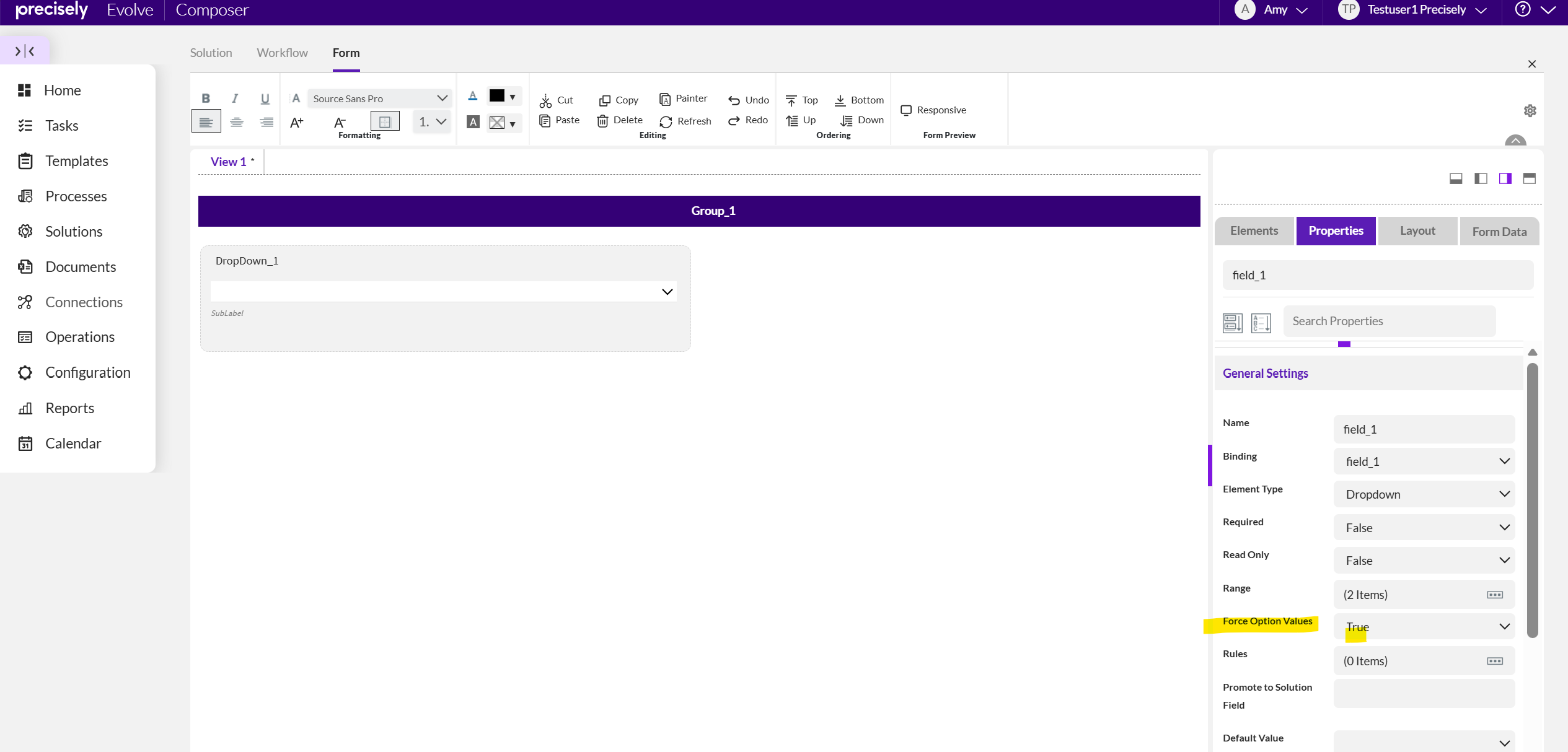Enable center text alignment
1568x752 pixels.
point(236,122)
